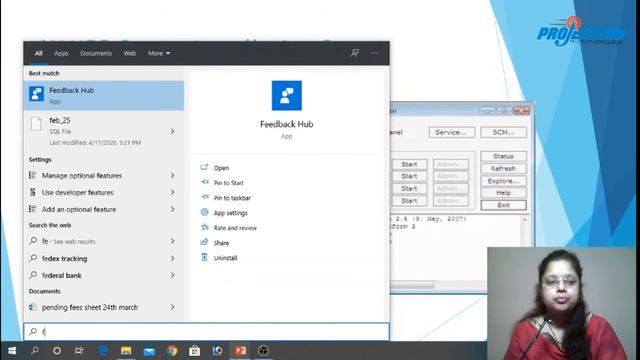Select the feb_25 SQL file result
The width and height of the screenshot is (640, 360).
click(x=104, y=131)
